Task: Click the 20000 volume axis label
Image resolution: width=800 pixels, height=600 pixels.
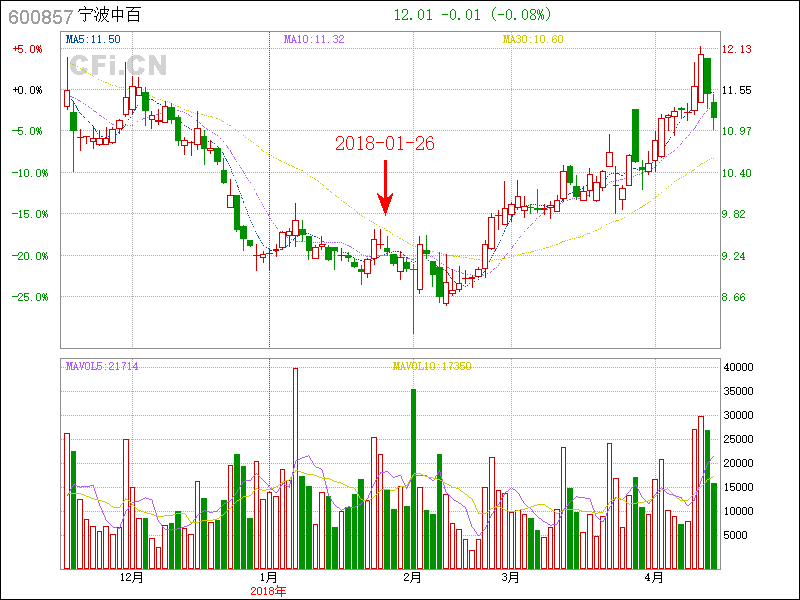Action: click(x=738, y=463)
